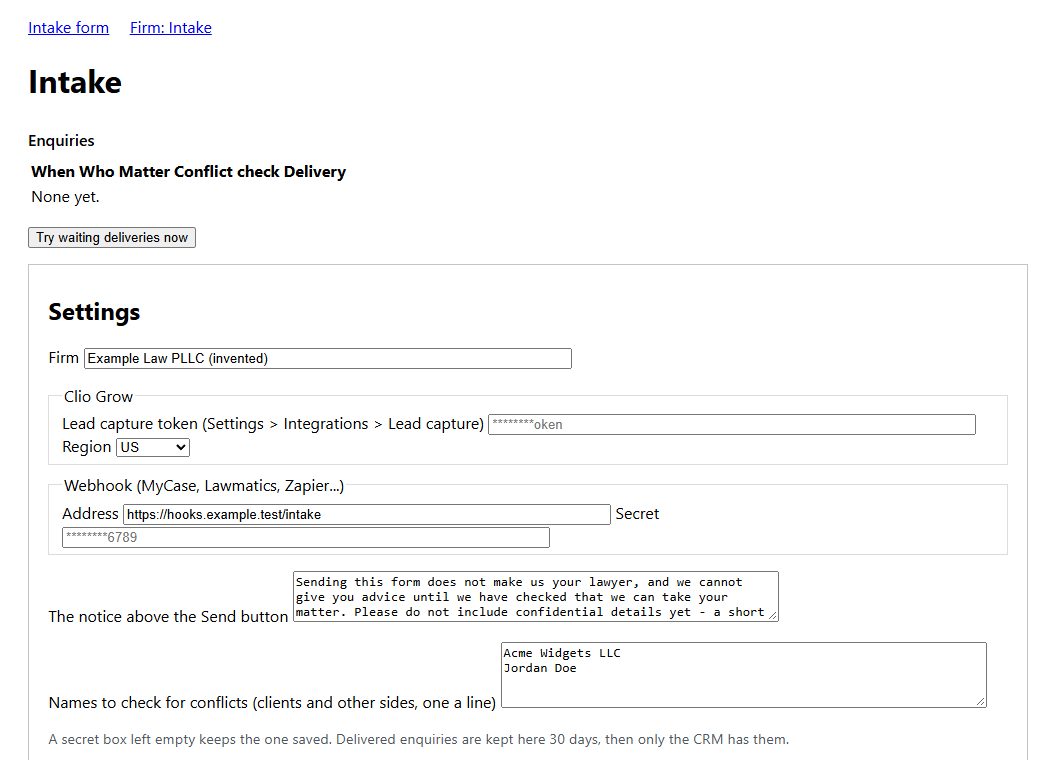The image size is (1056, 760).
Task: Focus the Webhook Secret field
Action: coord(306,538)
